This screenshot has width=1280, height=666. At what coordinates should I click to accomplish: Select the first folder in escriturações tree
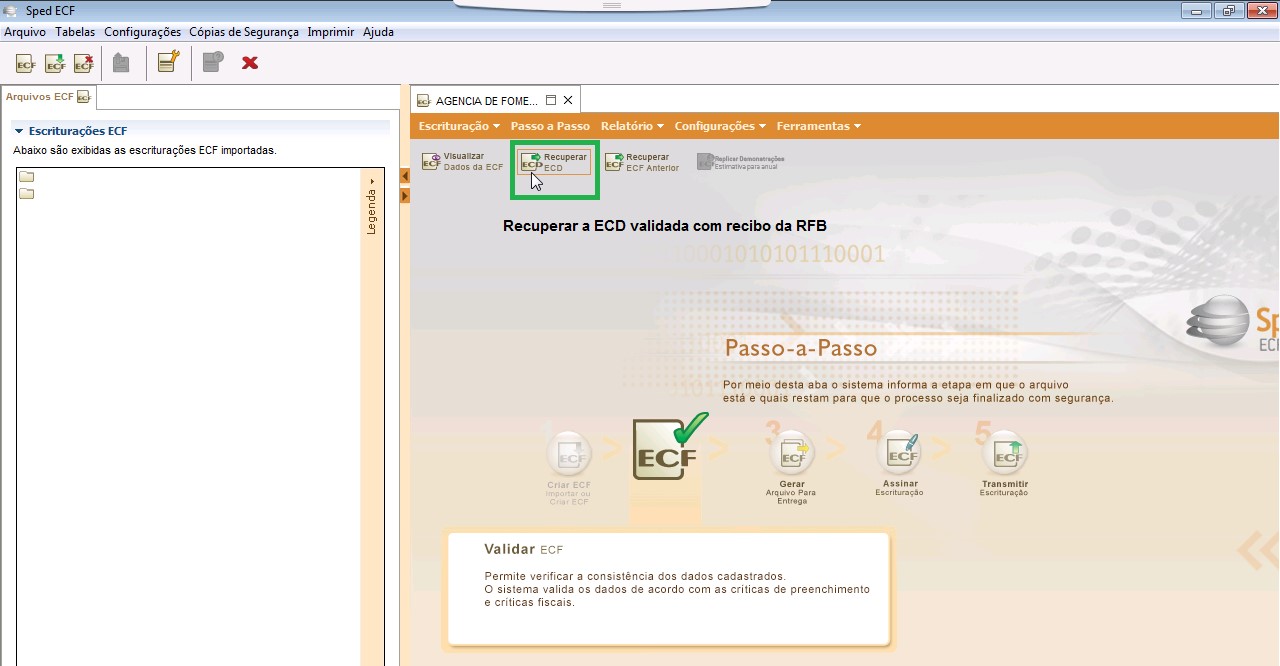click(x=27, y=177)
